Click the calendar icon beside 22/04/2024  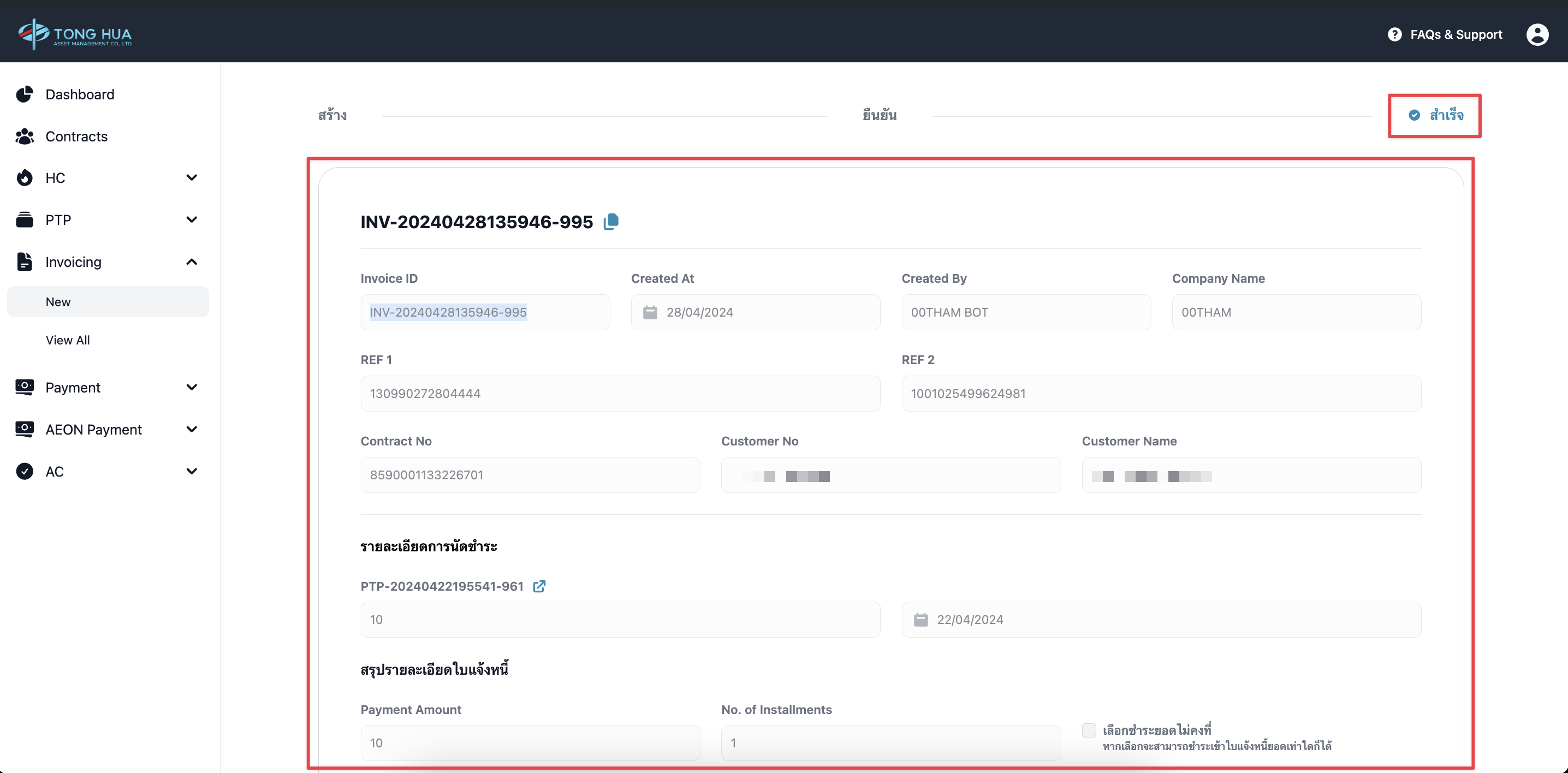pos(920,620)
